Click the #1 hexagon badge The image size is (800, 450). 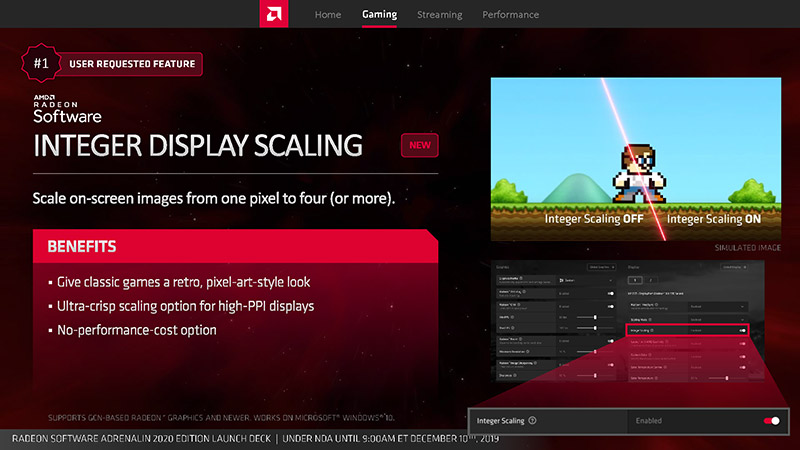tap(41, 63)
